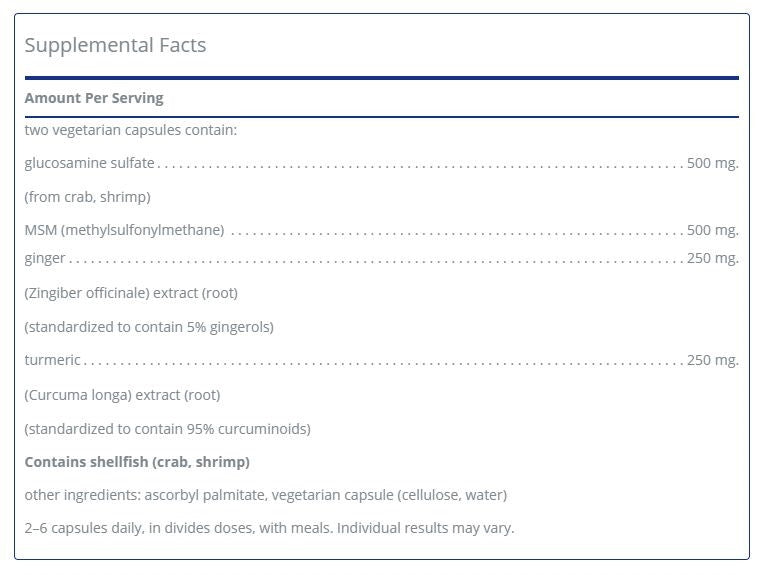The height and width of the screenshot is (575, 763).
Task: Click the "ginger" ingredient name
Action: click(45, 258)
